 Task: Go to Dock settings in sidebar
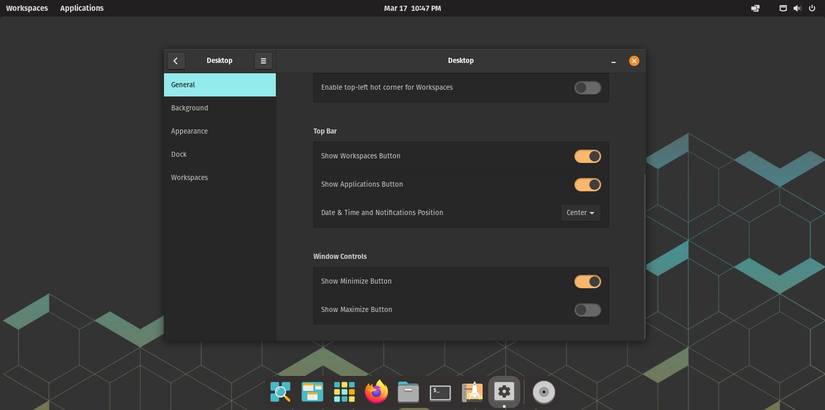coord(220,154)
